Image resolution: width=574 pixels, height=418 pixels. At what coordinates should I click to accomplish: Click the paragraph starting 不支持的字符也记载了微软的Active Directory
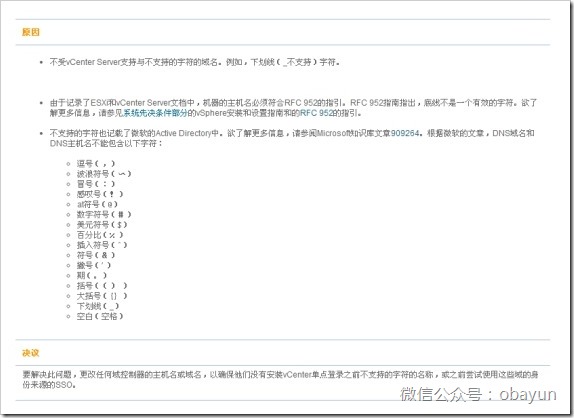coord(292,138)
